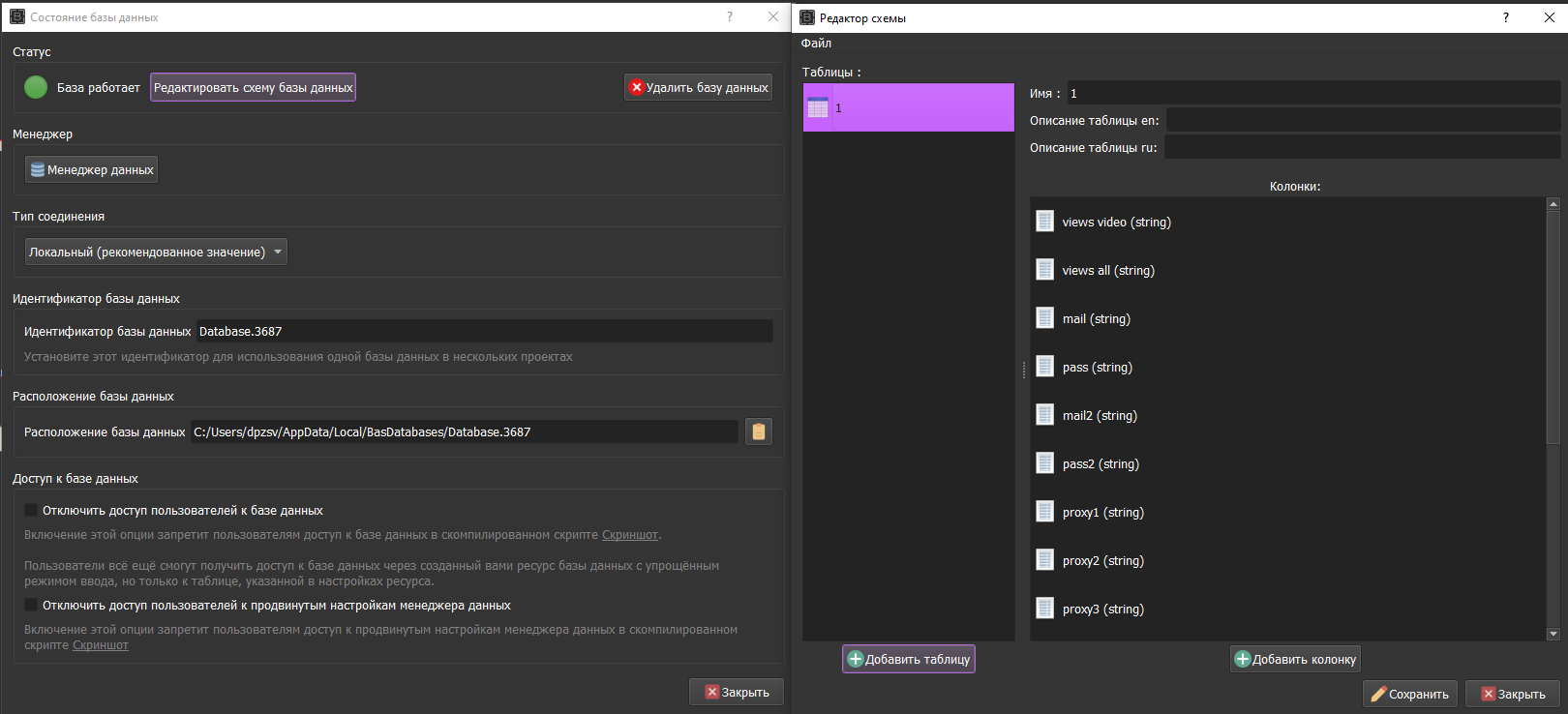Click the proxy3 column icon
Screen dimensions: 1568x714
[1045, 609]
